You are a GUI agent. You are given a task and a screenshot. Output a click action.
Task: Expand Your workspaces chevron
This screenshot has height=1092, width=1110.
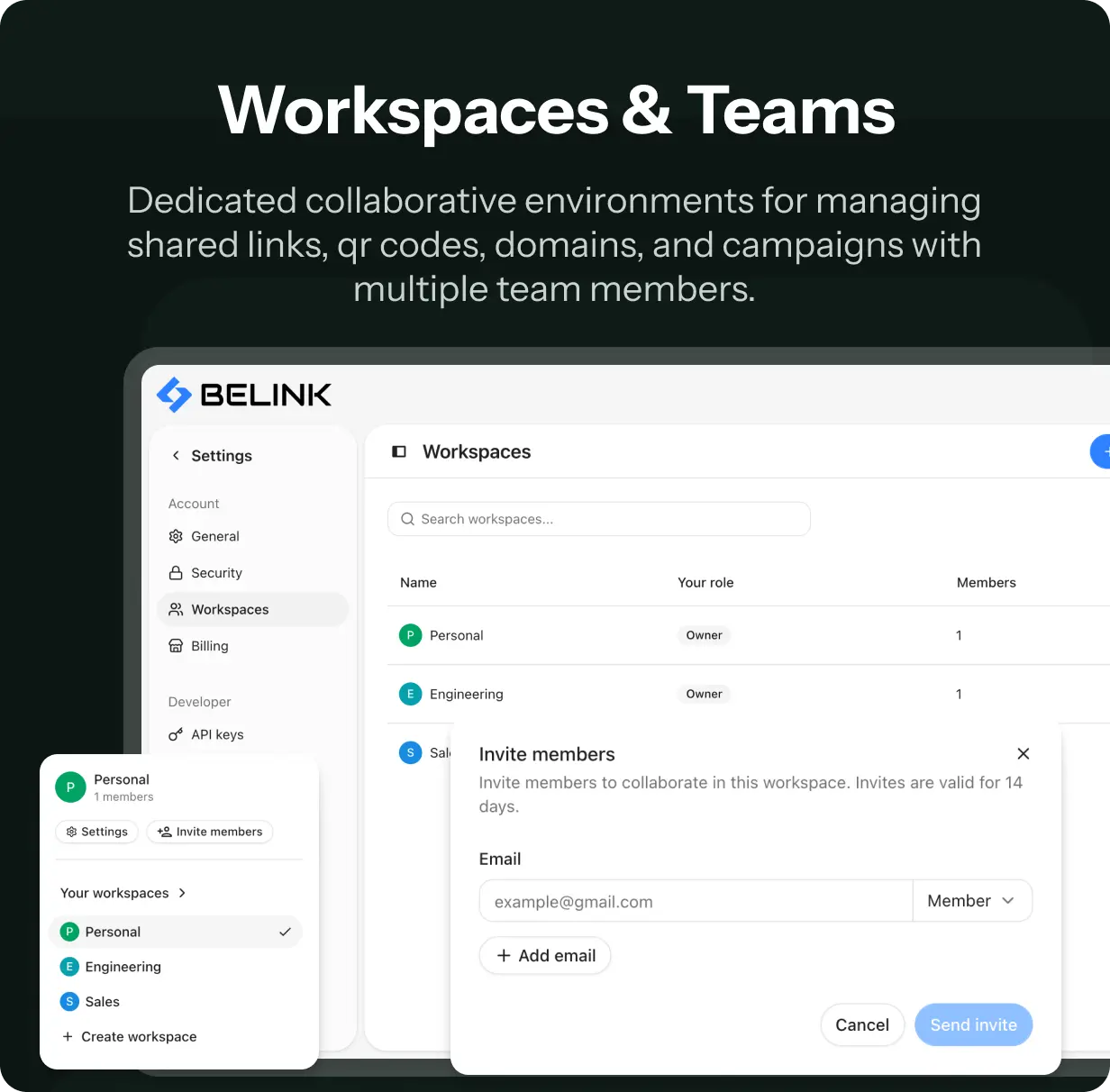183,893
